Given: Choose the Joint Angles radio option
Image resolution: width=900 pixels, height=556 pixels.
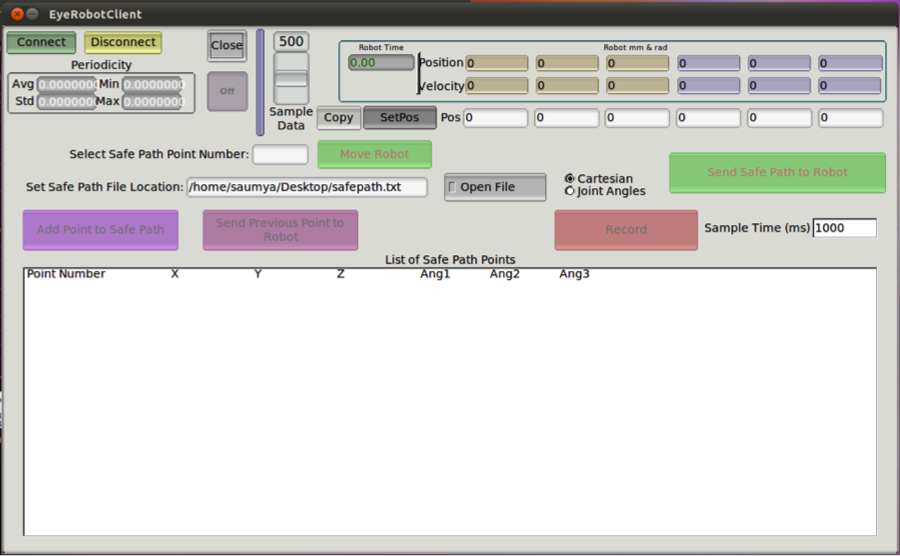Looking at the screenshot, I should pyautogui.click(x=570, y=191).
